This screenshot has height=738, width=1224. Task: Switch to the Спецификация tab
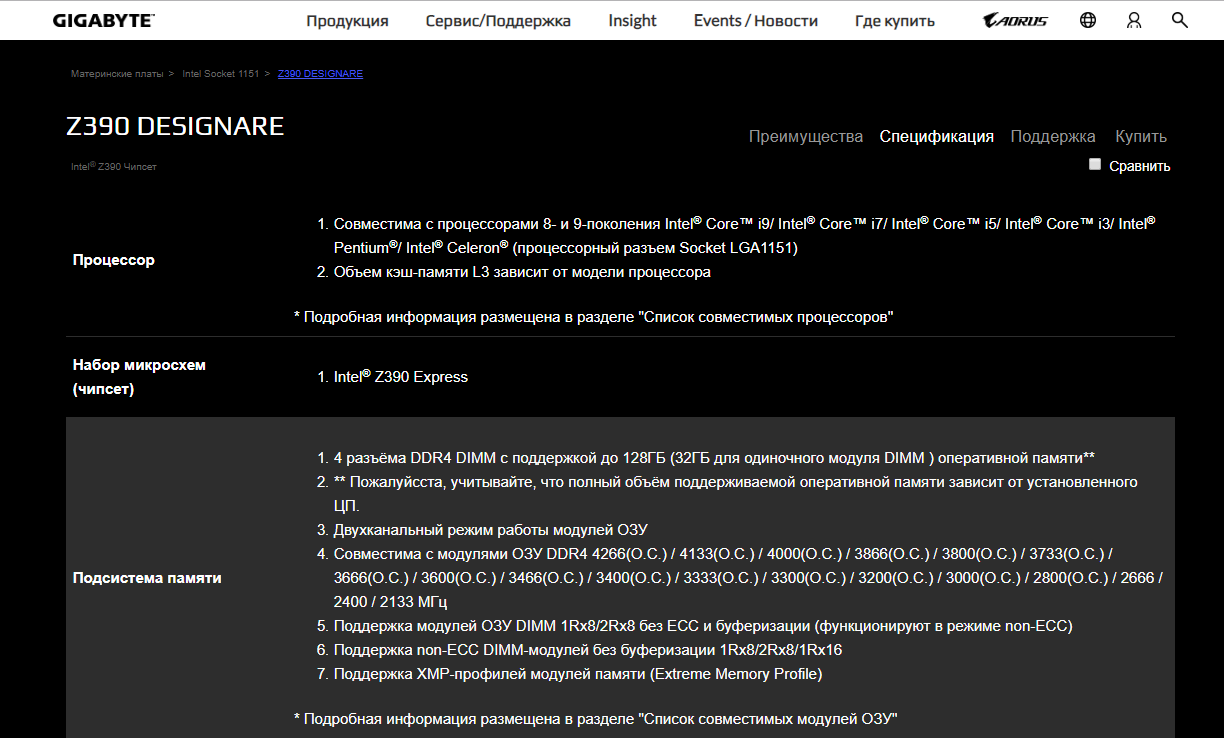937,137
